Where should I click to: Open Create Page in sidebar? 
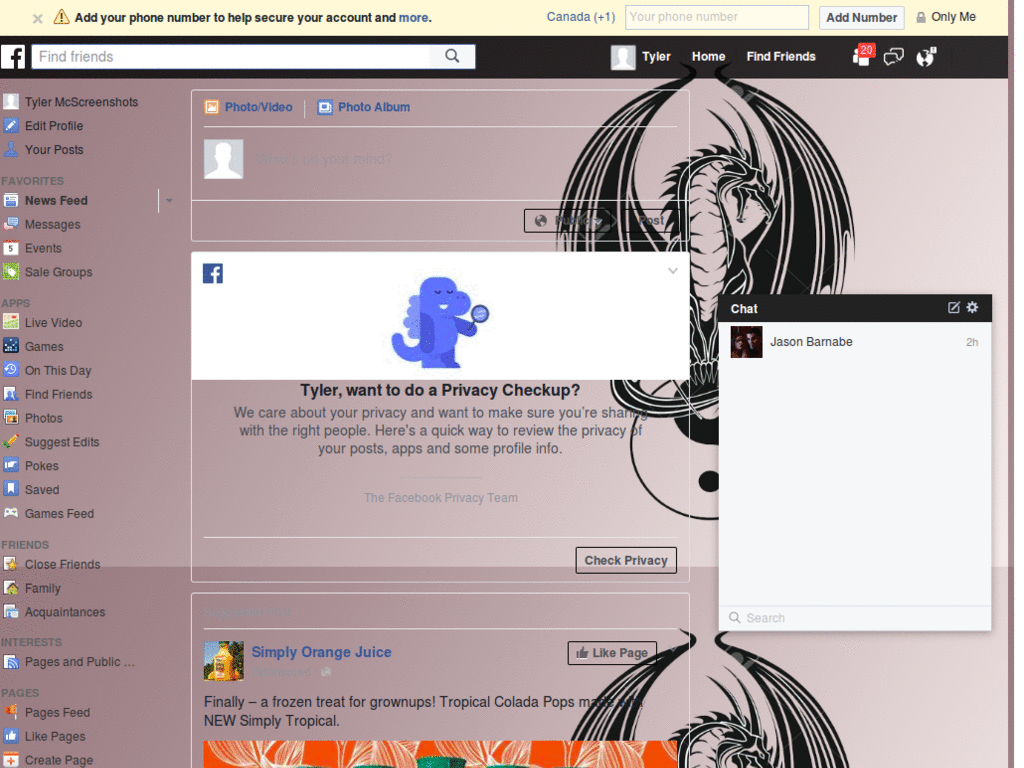48,760
